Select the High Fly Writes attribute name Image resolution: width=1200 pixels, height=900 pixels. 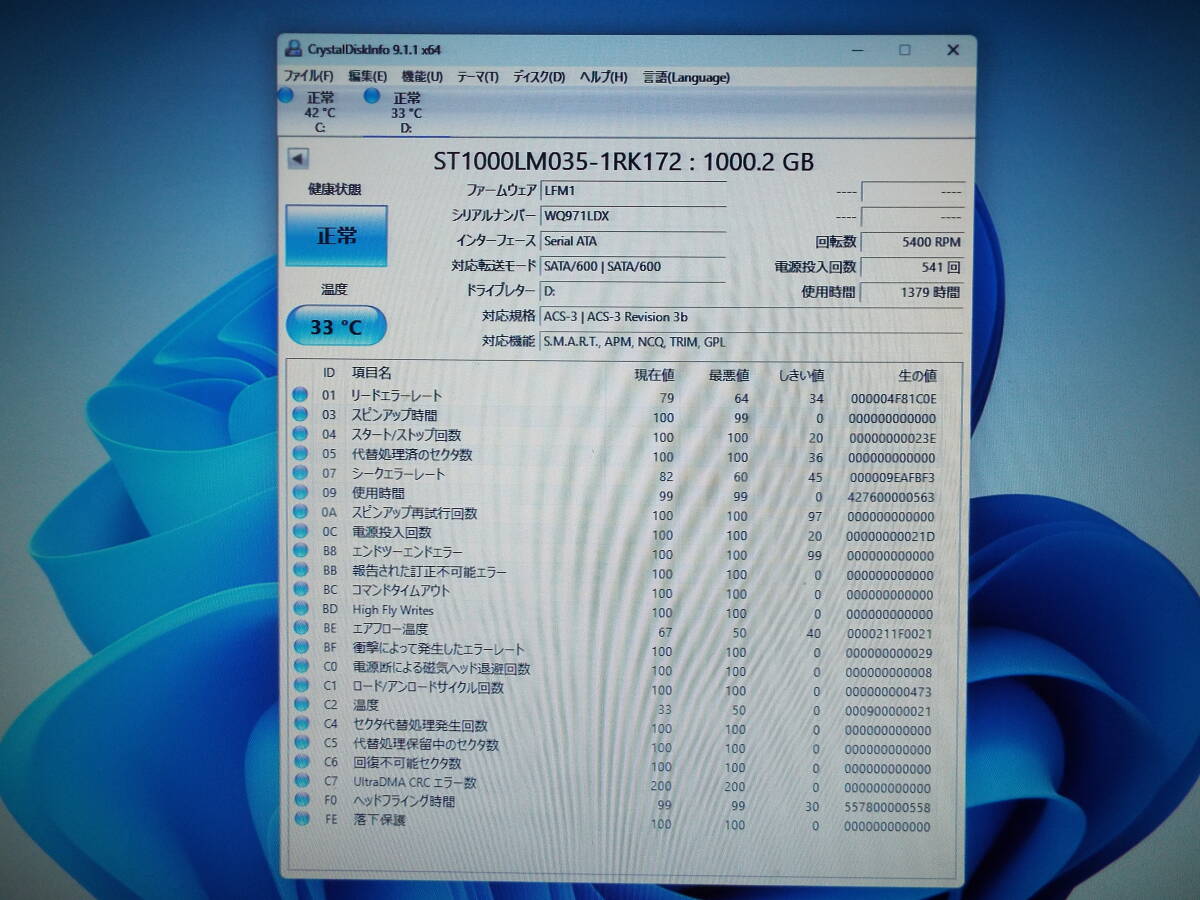tap(392, 610)
